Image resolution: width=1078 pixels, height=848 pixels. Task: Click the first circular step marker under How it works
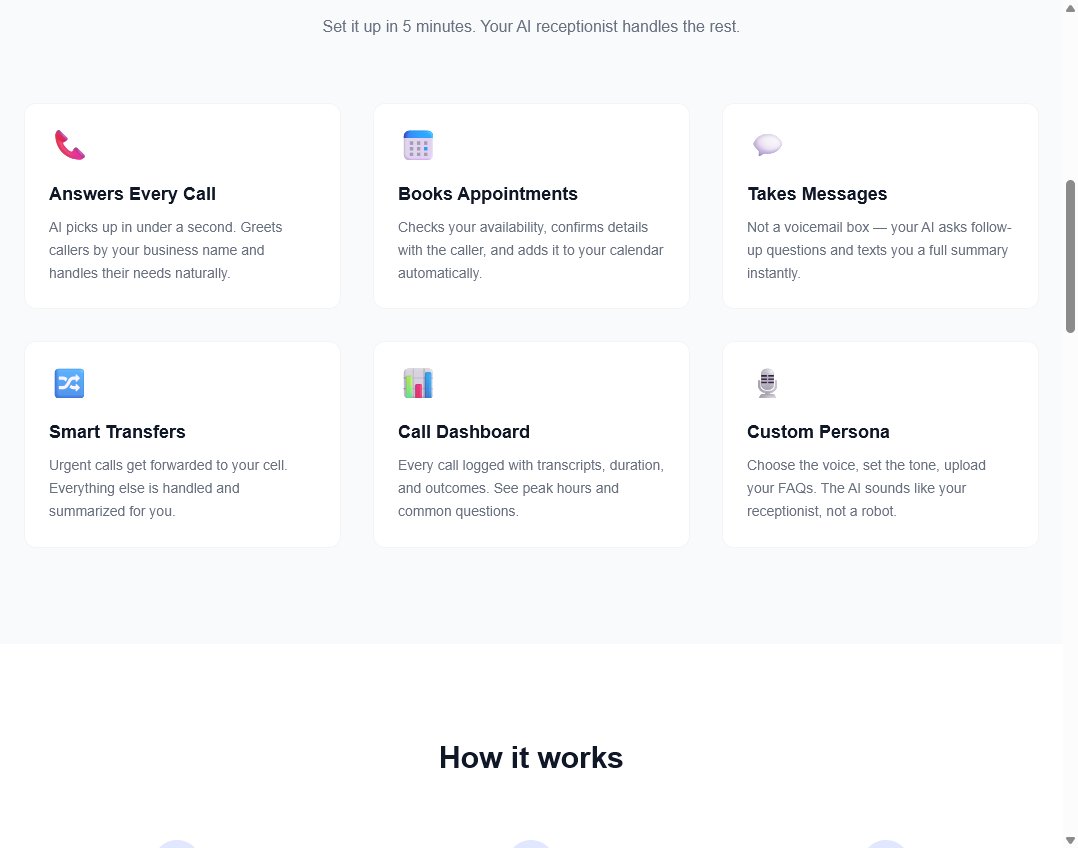coord(177,845)
